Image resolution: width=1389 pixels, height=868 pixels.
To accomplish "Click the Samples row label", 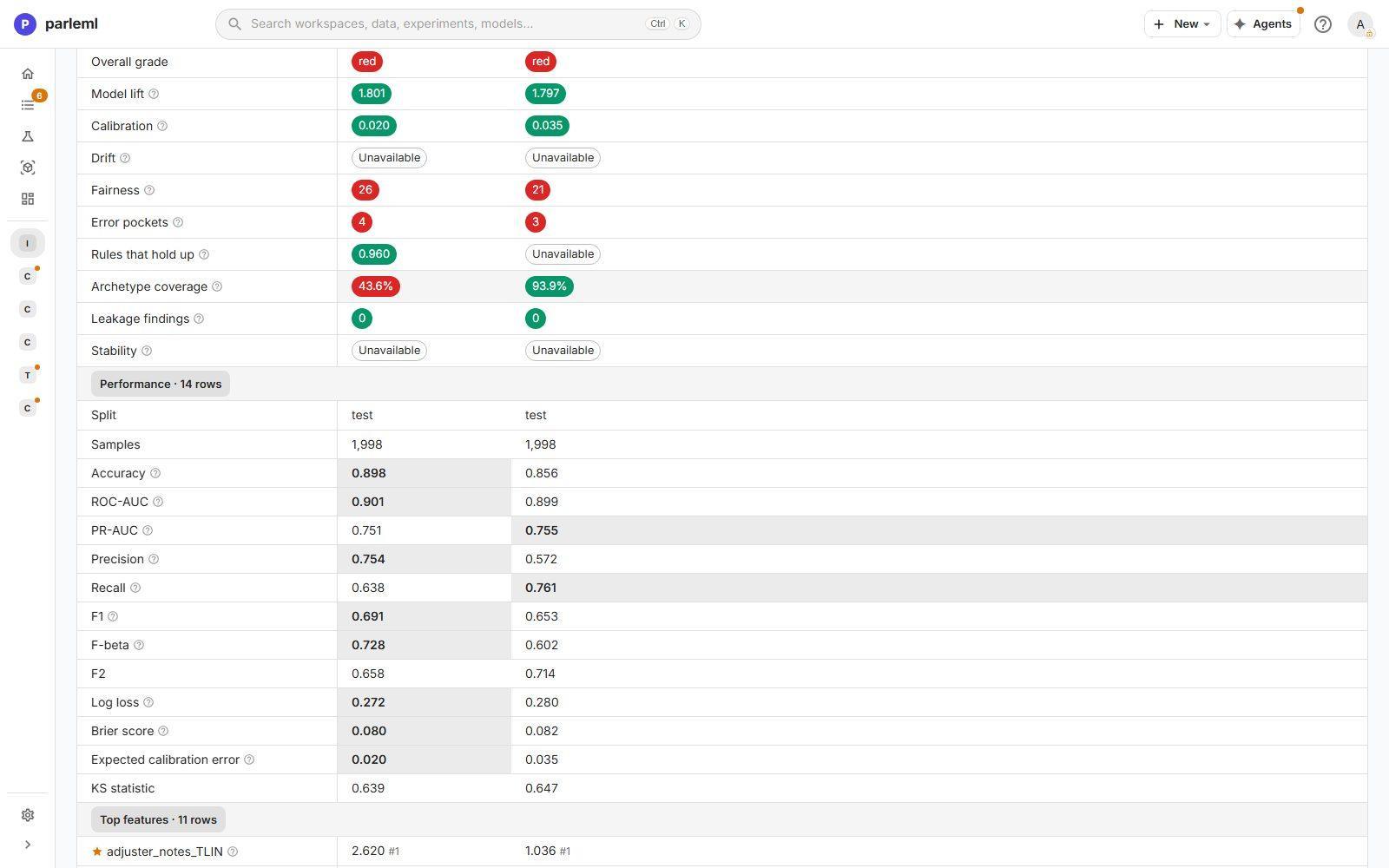I will (115, 444).
